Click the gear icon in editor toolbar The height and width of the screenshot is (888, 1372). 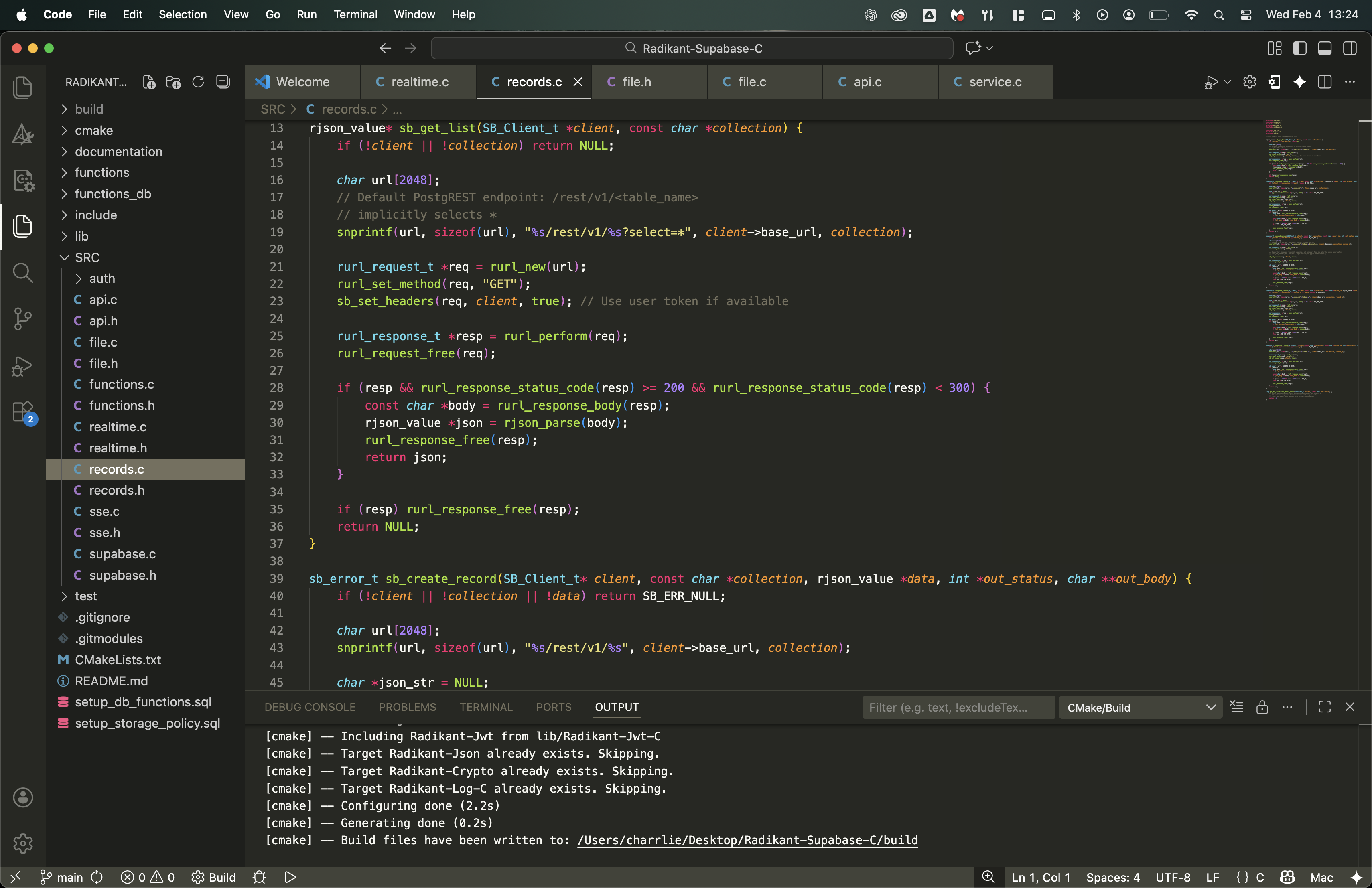point(1249,82)
